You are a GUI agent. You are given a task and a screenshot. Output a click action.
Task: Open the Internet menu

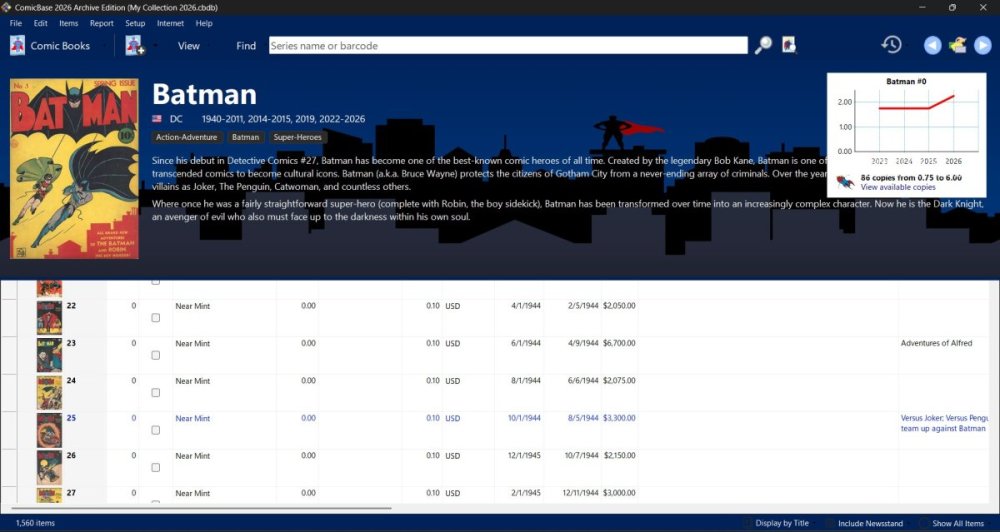click(x=170, y=23)
